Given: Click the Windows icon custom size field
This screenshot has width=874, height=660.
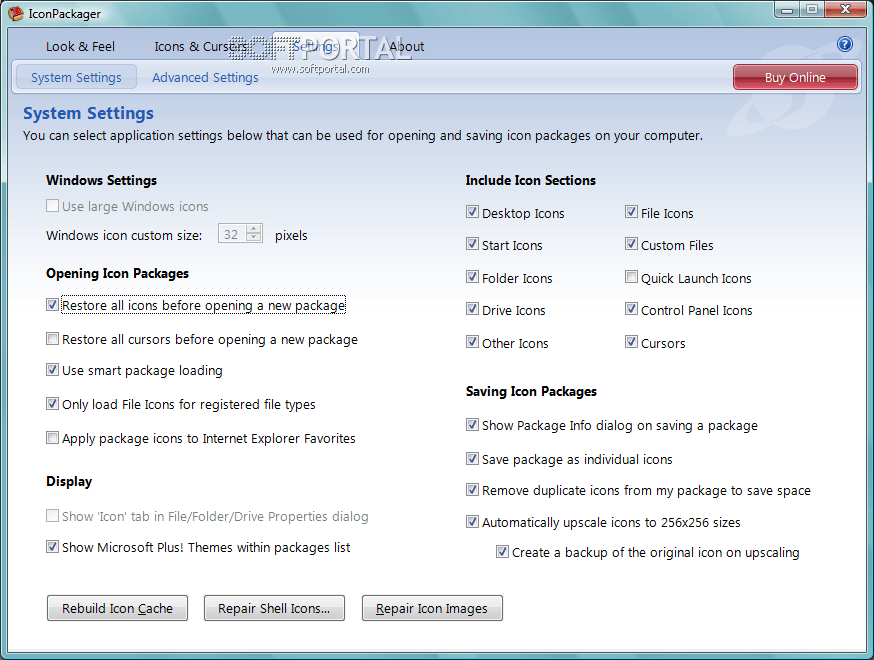Looking at the screenshot, I should coord(232,235).
